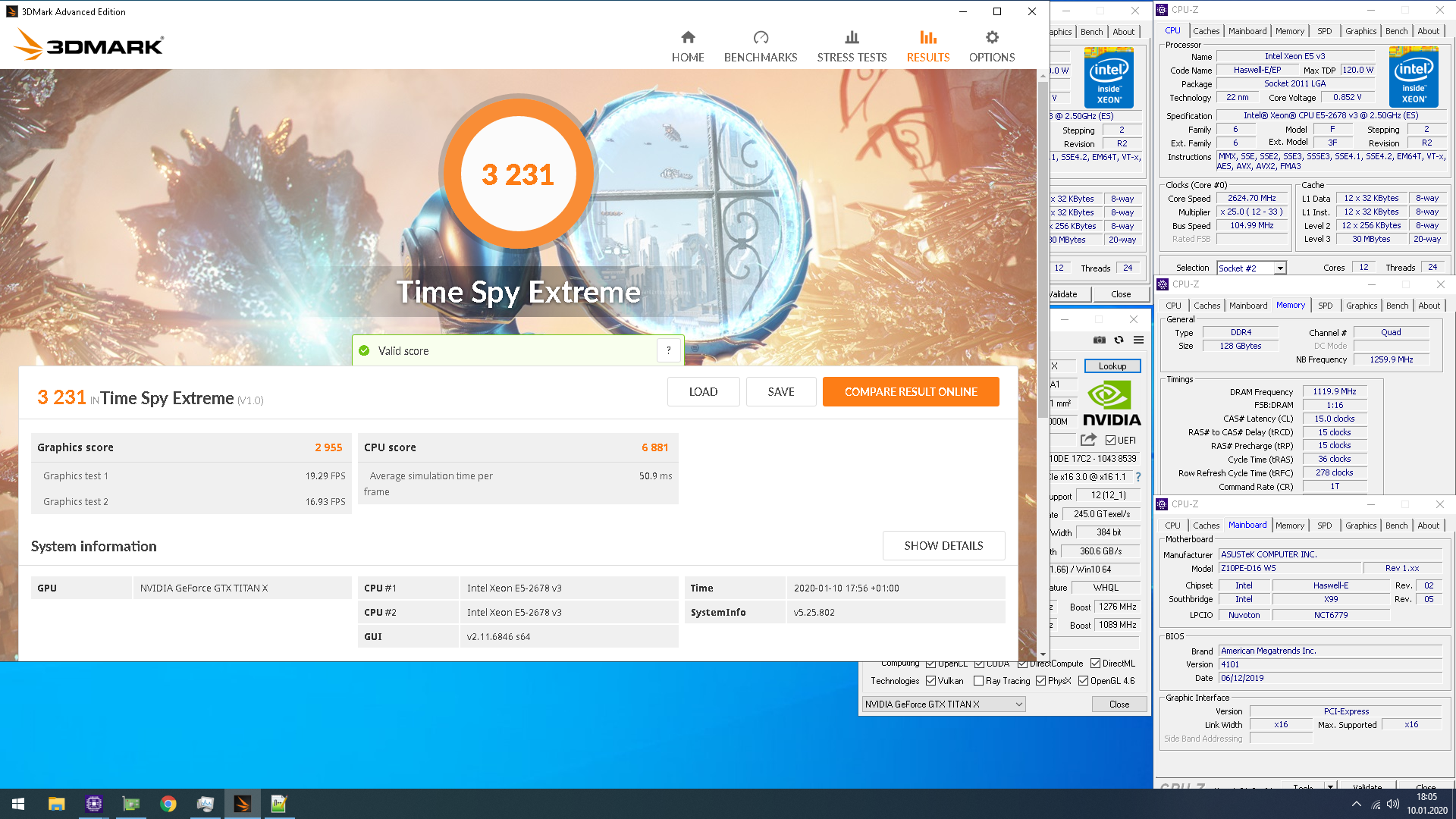This screenshot has width=1456, height=819.
Task: Click Close button in the background CPU-Z window
Action: (1121, 294)
